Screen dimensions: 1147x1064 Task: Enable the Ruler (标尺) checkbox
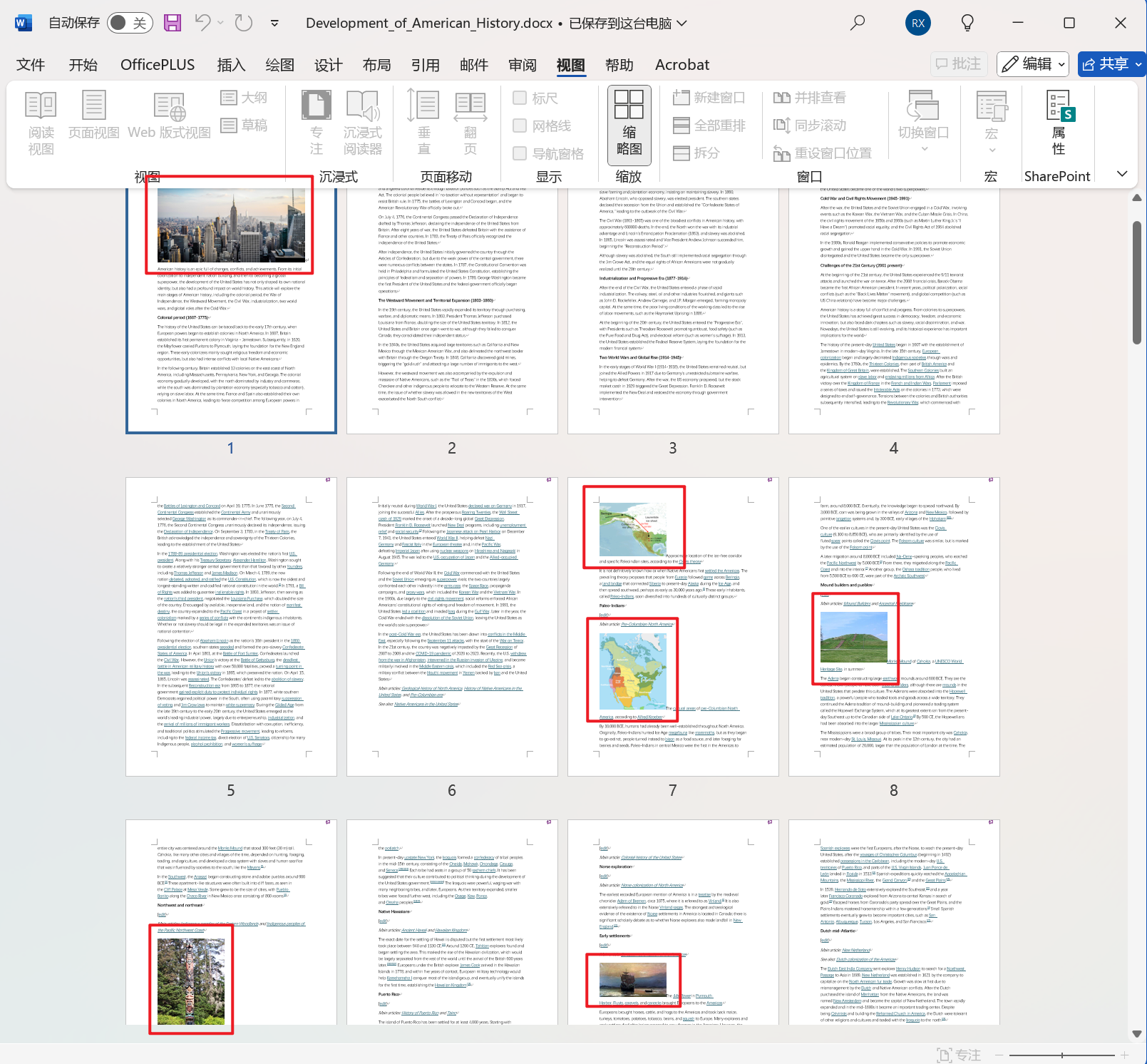tap(520, 98)
